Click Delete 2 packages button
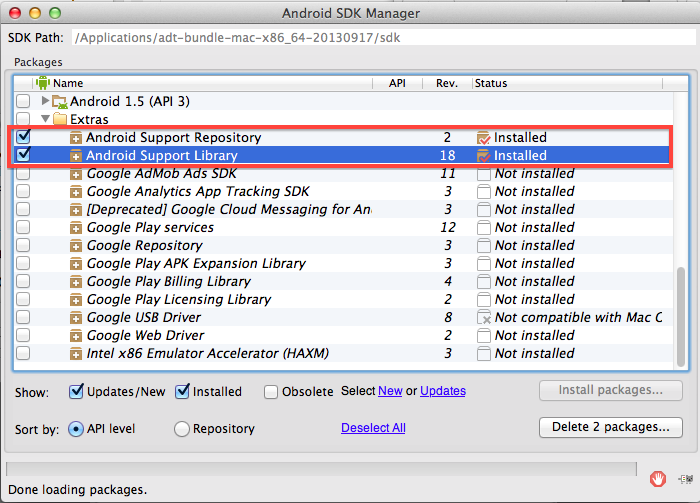Viewport: 700px width, 503px height. (x=611, y=428)
